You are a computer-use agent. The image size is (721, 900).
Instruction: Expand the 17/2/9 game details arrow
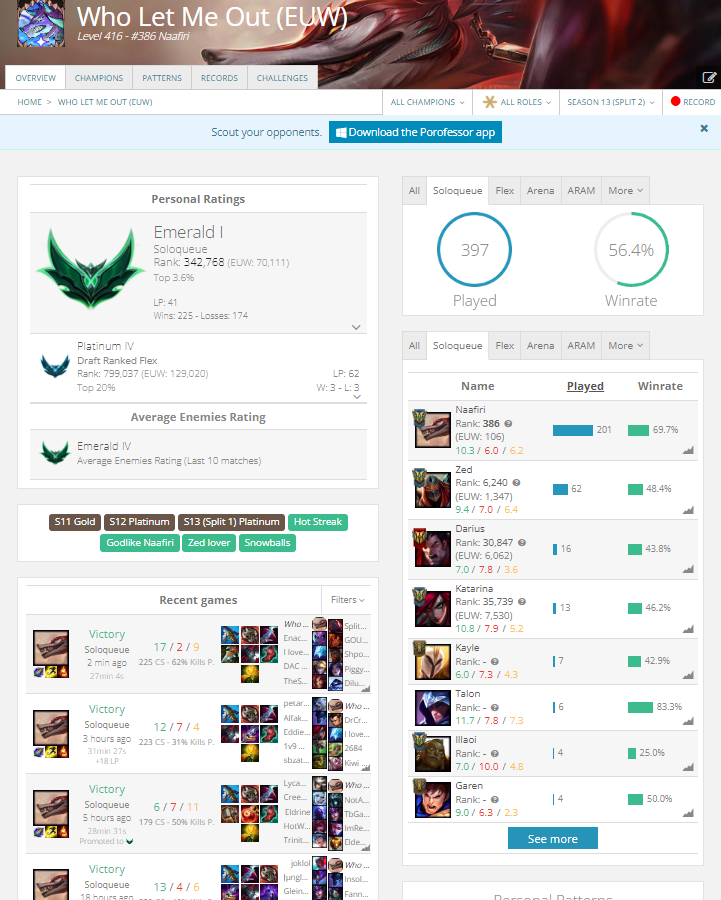click(x=366, y=688)
